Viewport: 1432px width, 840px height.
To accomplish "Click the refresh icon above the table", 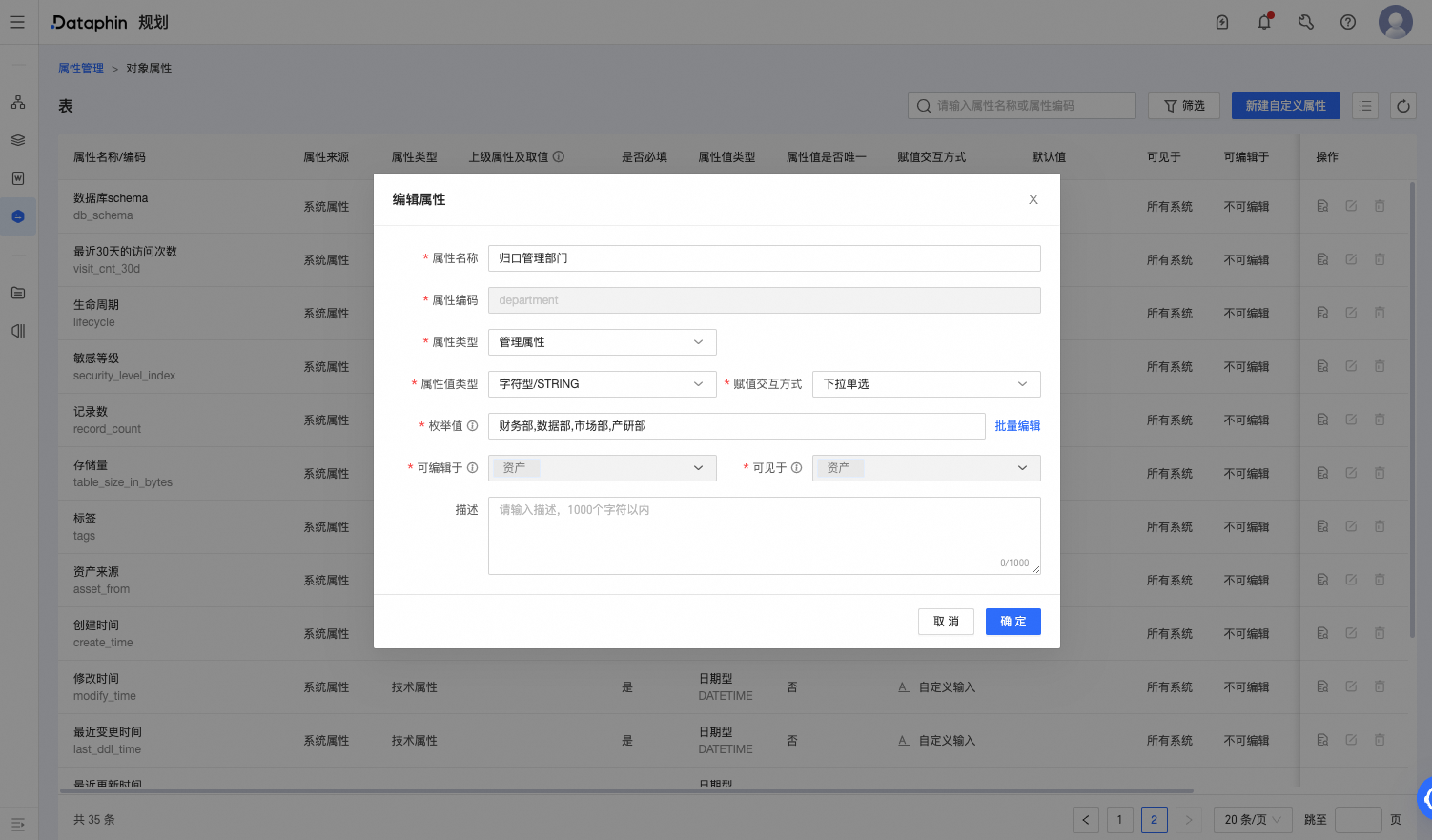I will point(1402,106).
